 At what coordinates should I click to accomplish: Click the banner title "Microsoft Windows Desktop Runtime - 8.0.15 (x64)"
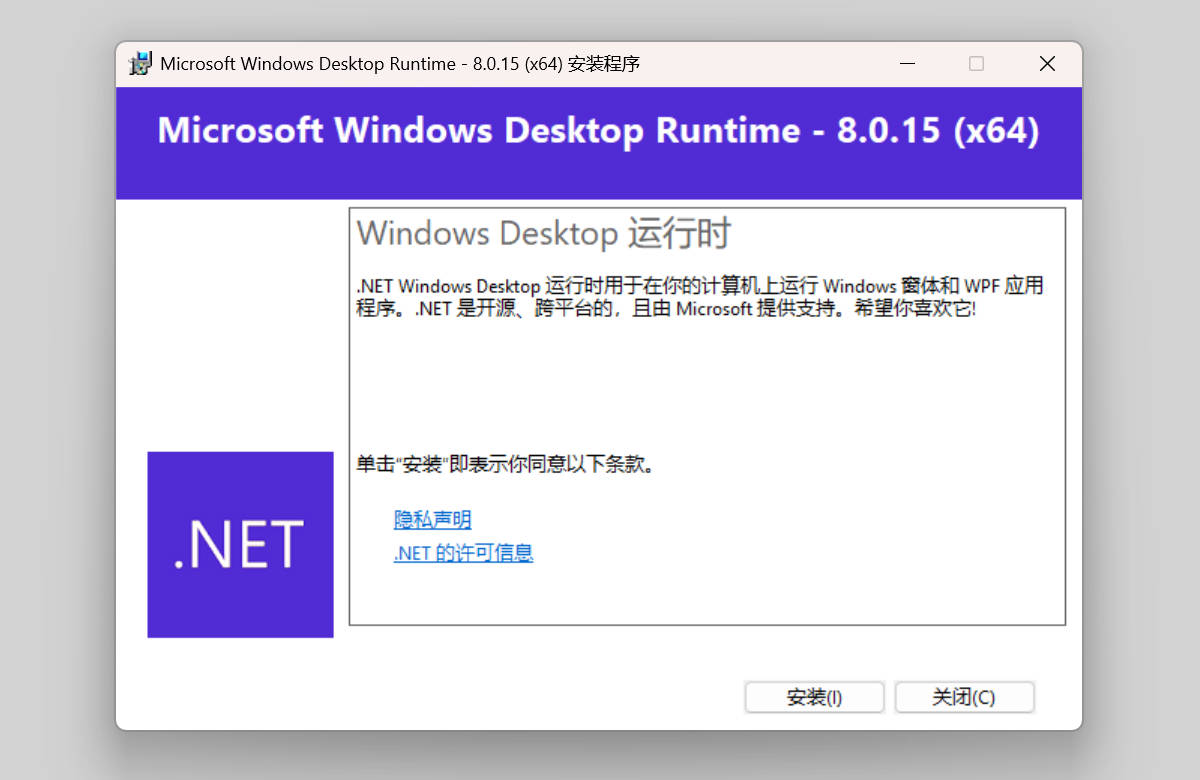pyautogui.click(x=598, y=131)
